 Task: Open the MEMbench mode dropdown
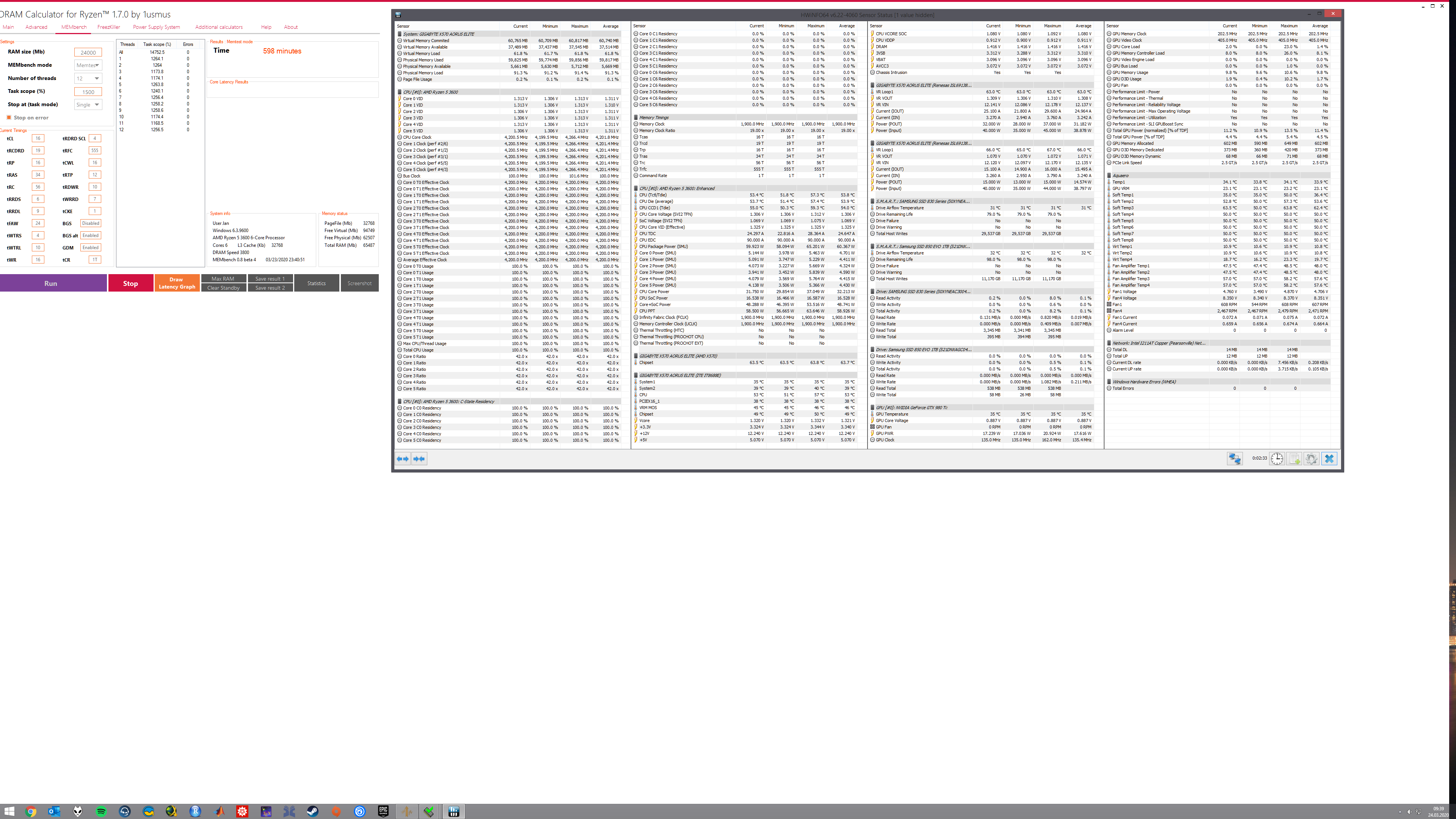(88, 65)
